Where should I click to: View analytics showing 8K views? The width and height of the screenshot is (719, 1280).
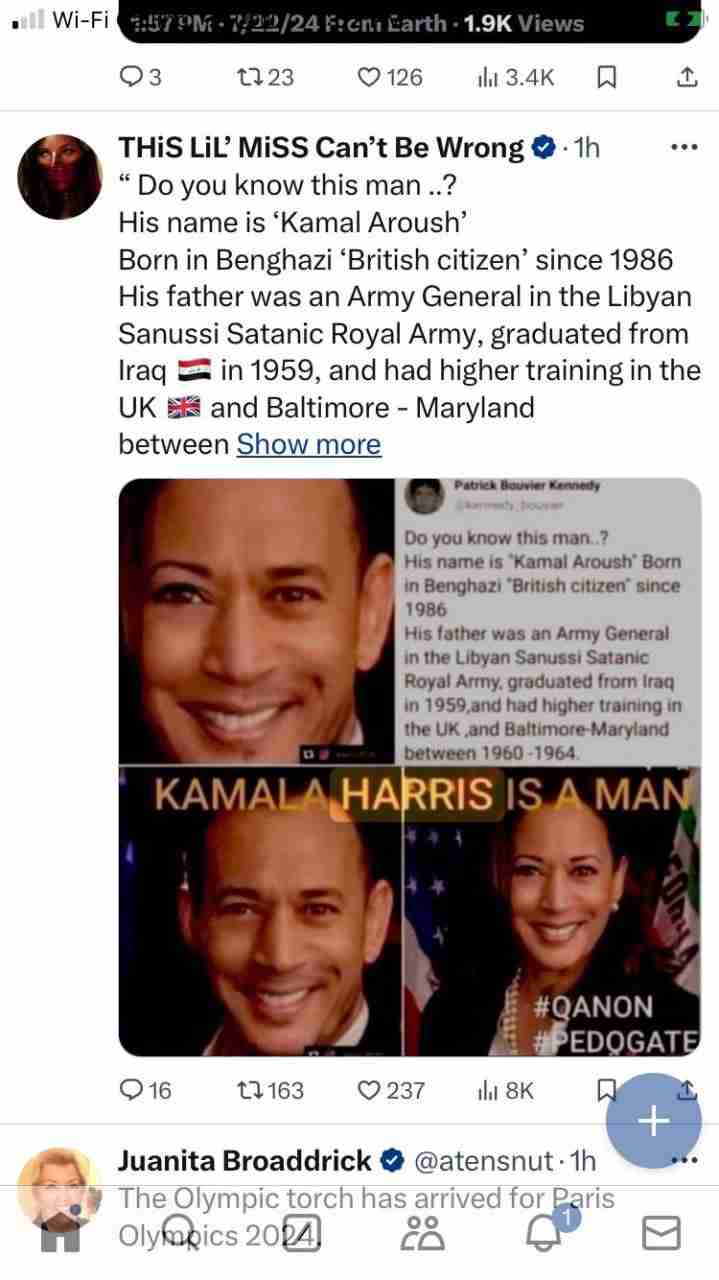pos(506,1090)
